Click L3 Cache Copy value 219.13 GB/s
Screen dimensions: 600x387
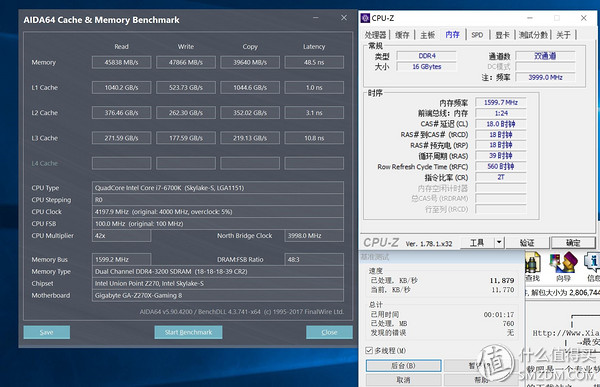pyautogui.click(x=250, y=138)
